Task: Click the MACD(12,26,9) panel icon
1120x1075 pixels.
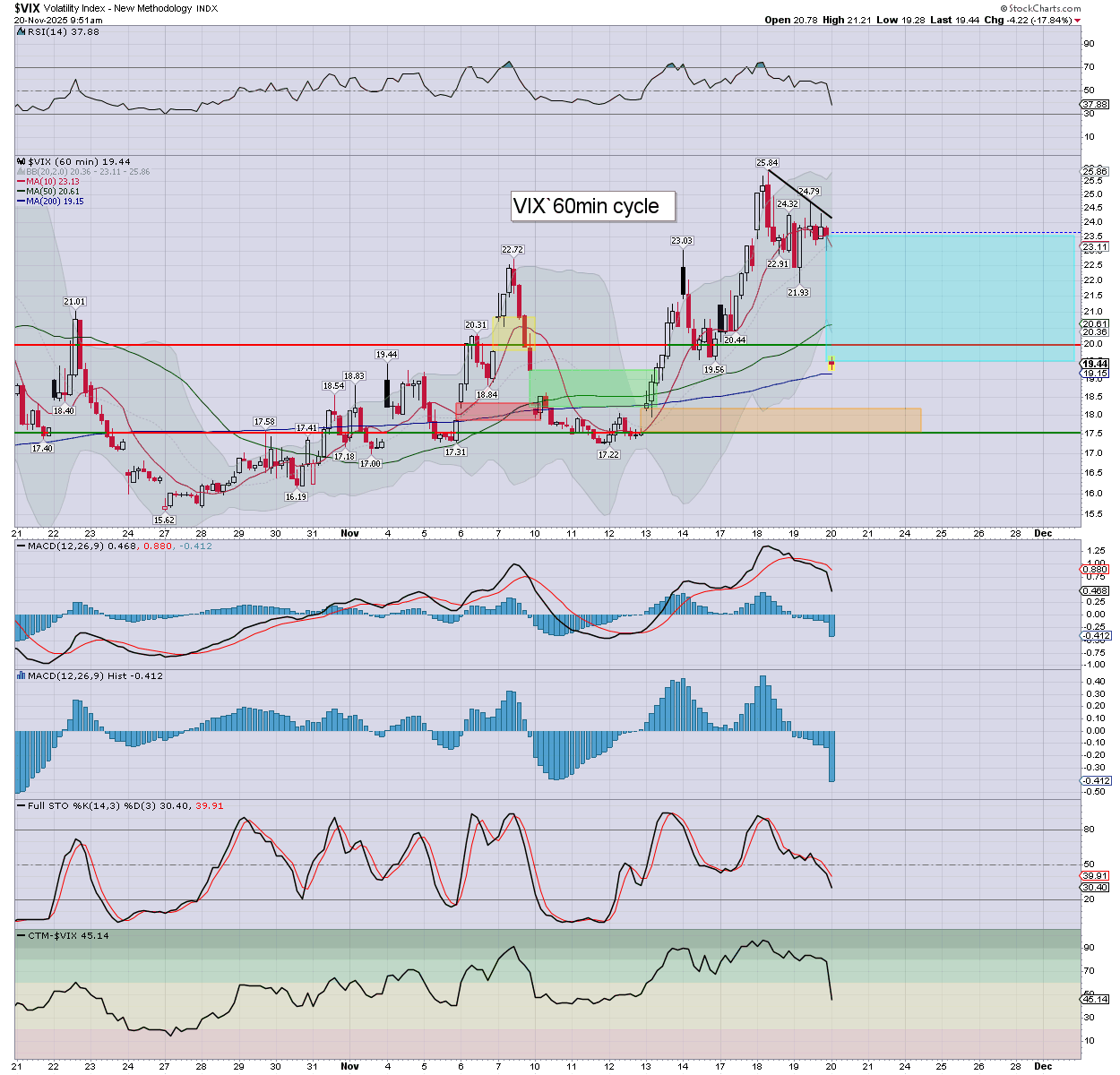Action: (x=22, y=546)
